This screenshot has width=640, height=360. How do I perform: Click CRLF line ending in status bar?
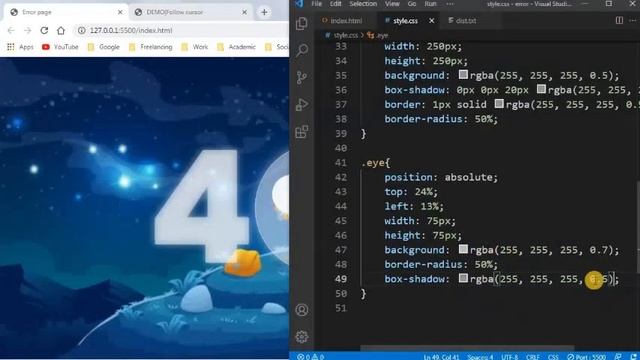(533, 357)
